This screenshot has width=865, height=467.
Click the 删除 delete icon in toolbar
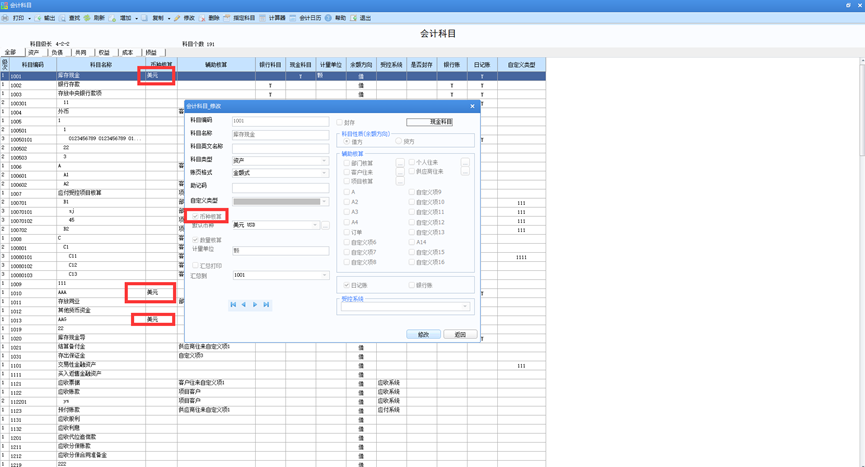click(x=202, y=18)
